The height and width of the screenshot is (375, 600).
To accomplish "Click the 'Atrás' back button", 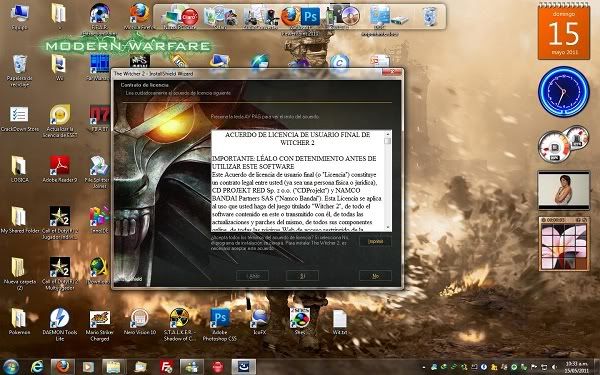I will tap(252, 276).
